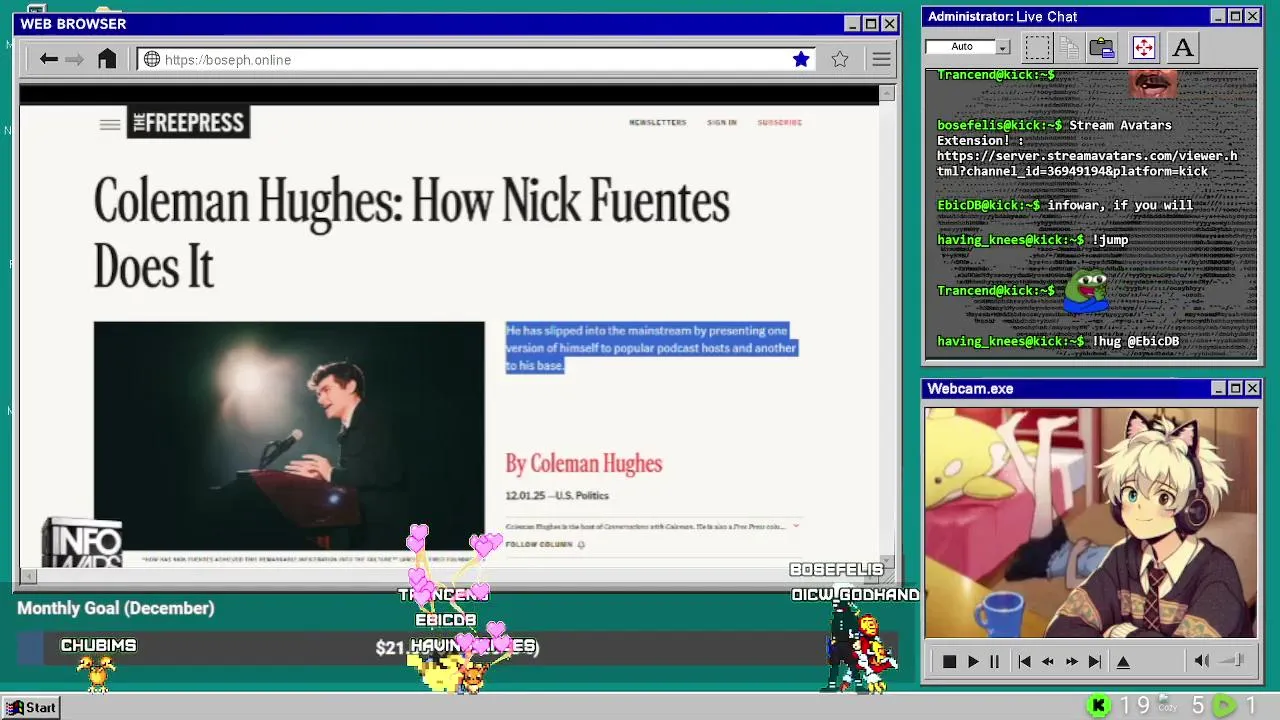1280x720 pixels.
Task: Open The Free Press site hamburger menu
Action: [110, 124]
